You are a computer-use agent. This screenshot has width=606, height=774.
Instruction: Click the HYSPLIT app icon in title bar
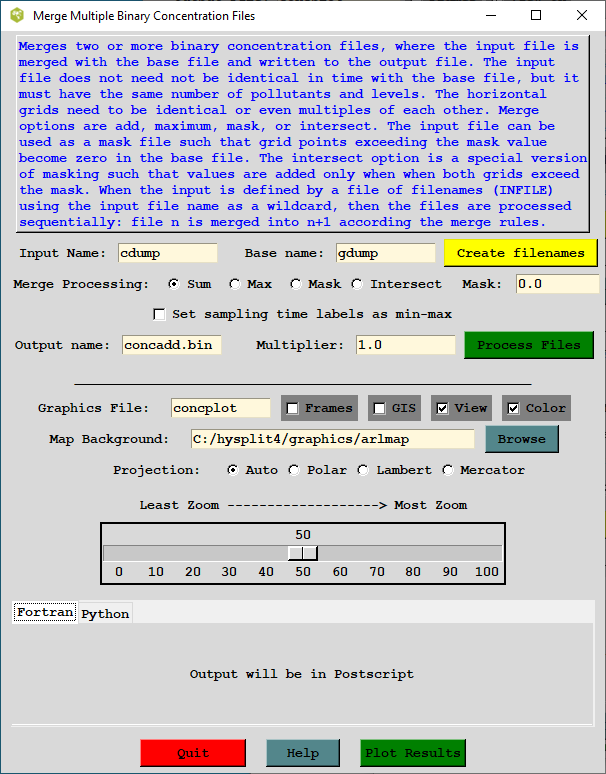pyautogui.click(x=16, y=16)
